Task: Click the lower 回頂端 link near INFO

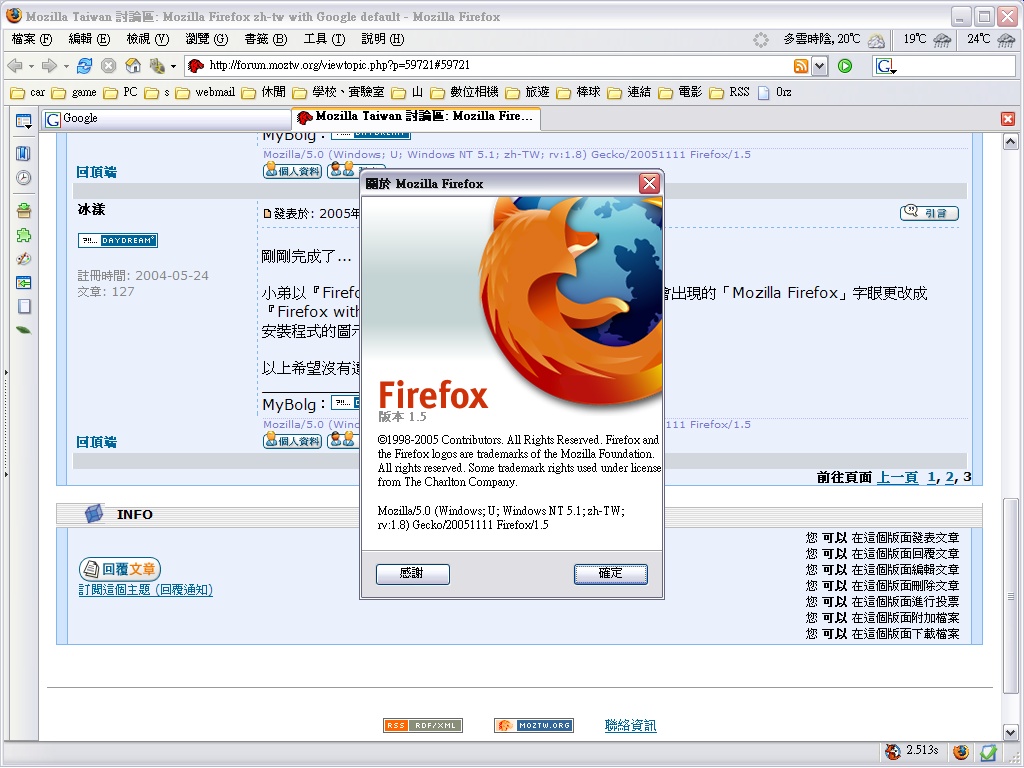Action: [x=96, y=442]
